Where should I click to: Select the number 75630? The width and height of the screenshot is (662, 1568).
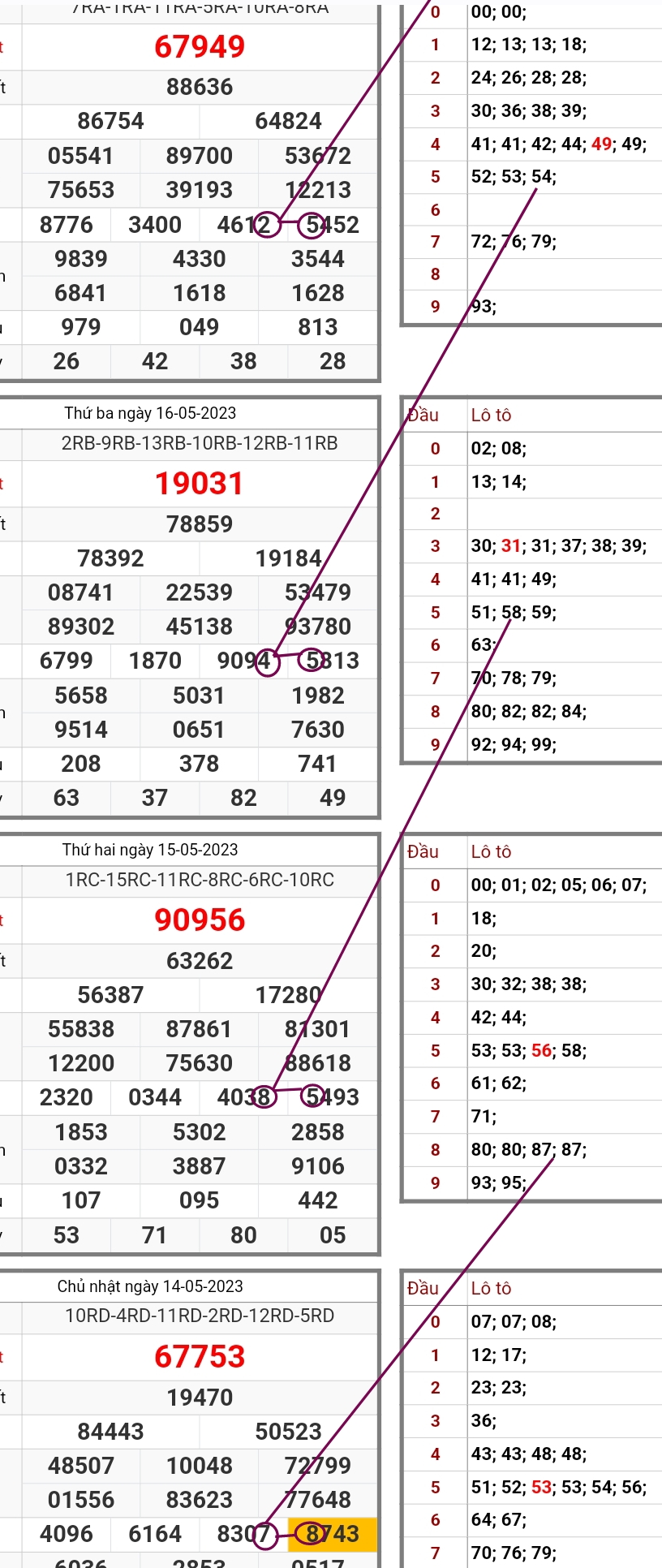click(x=200, y=1063)
